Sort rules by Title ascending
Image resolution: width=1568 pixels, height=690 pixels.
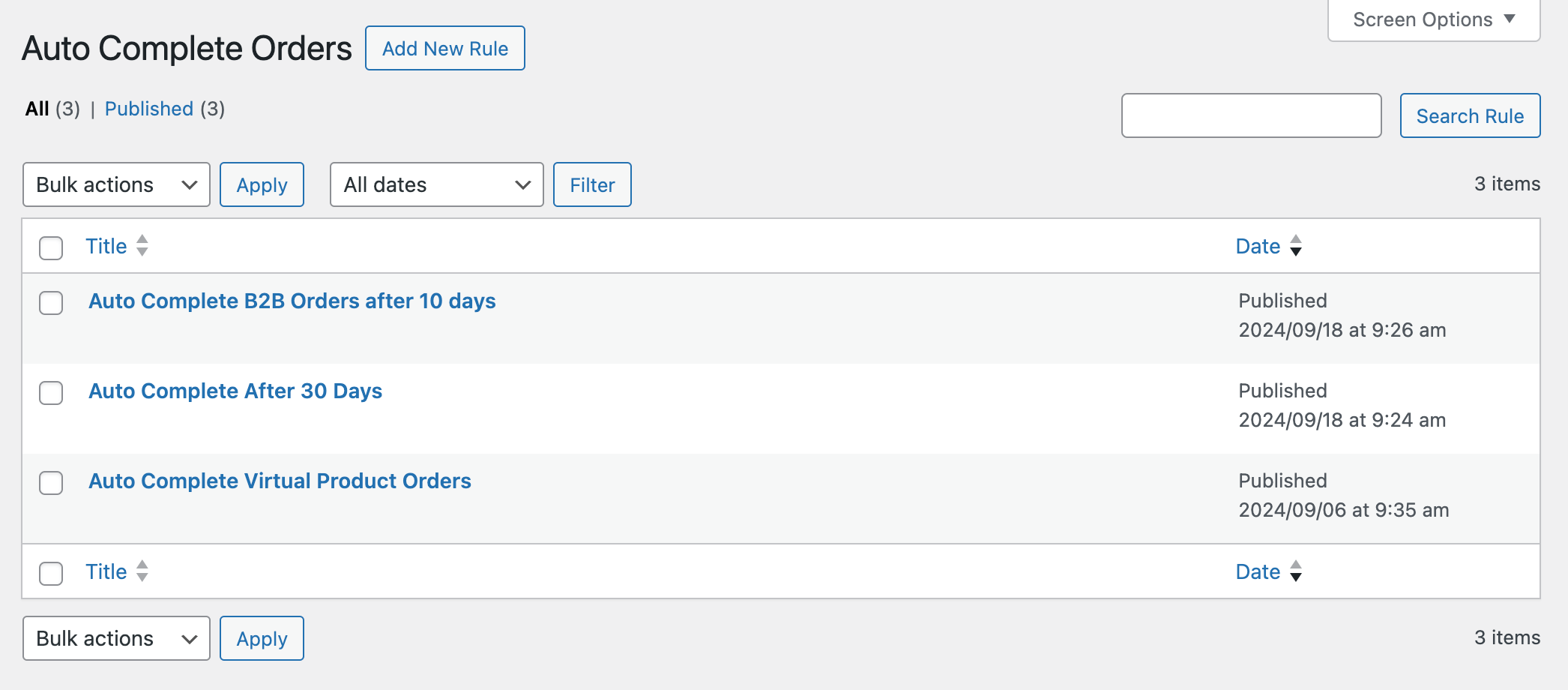click(107, 245)
